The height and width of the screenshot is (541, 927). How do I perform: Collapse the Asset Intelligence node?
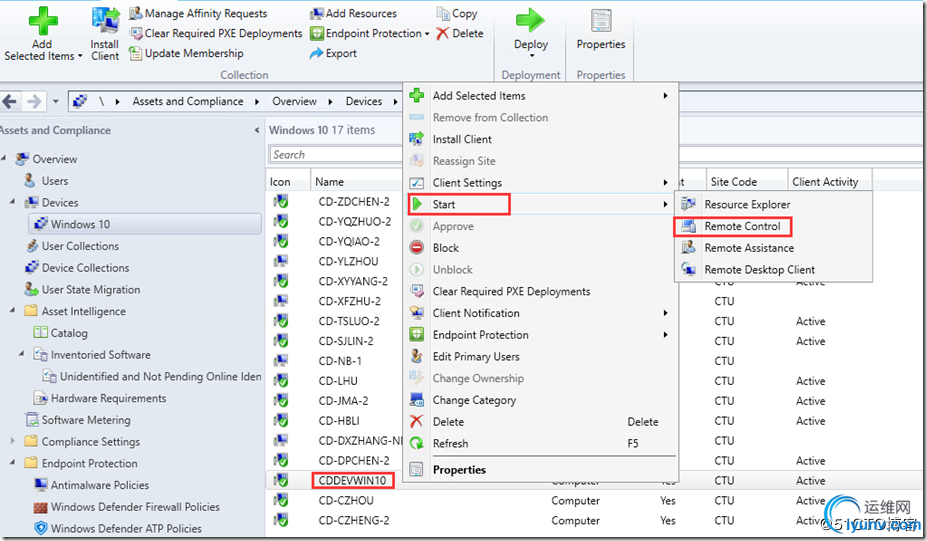12,311
